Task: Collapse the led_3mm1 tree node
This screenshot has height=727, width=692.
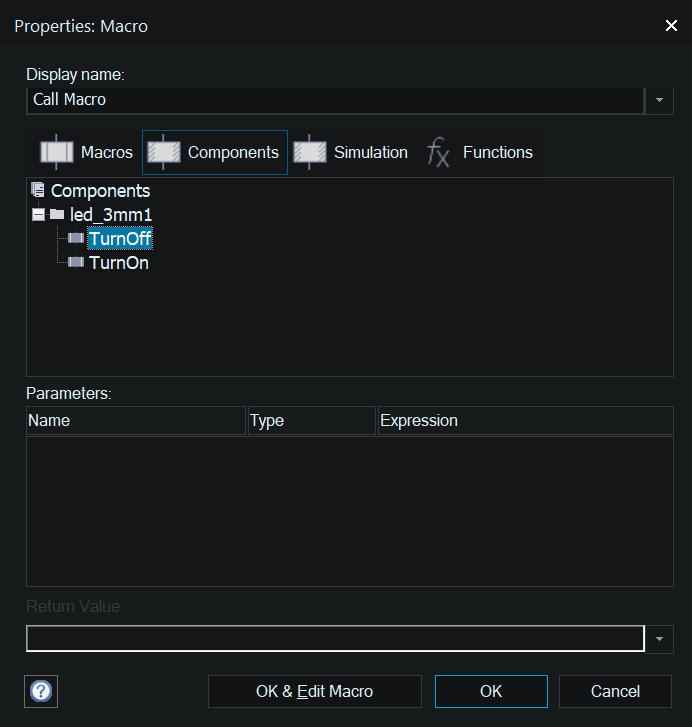Action: pyautogui.click(x=38, y=215)
